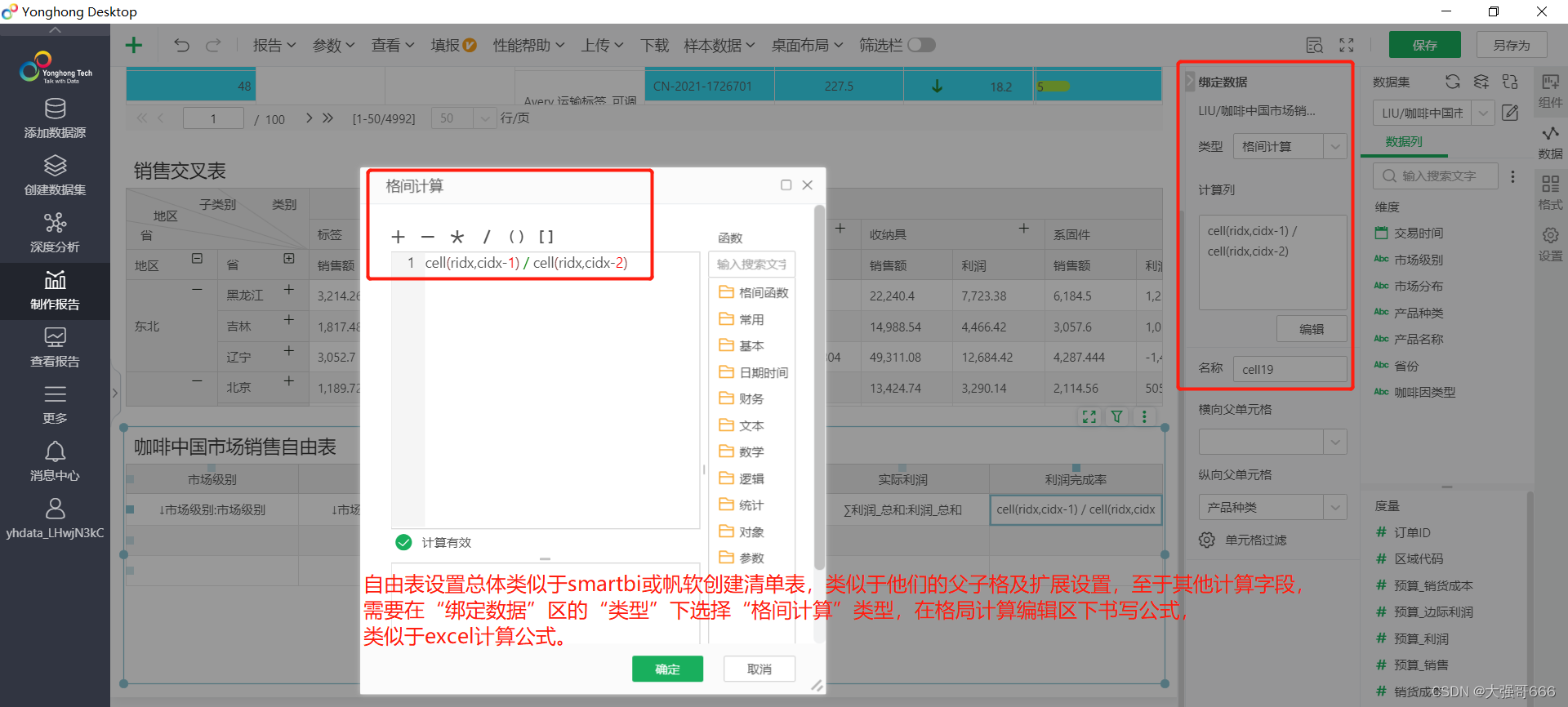This screenshot has height=707, width=1568.
Task: Click the 填报 toolbar item
Action: click(x=453, y=45)
